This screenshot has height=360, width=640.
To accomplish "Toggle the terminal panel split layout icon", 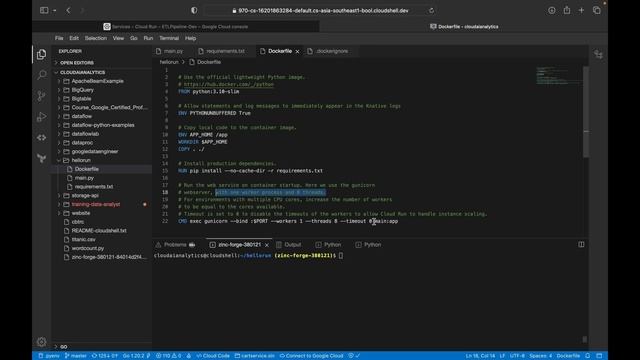I will [x=581, y=244].
